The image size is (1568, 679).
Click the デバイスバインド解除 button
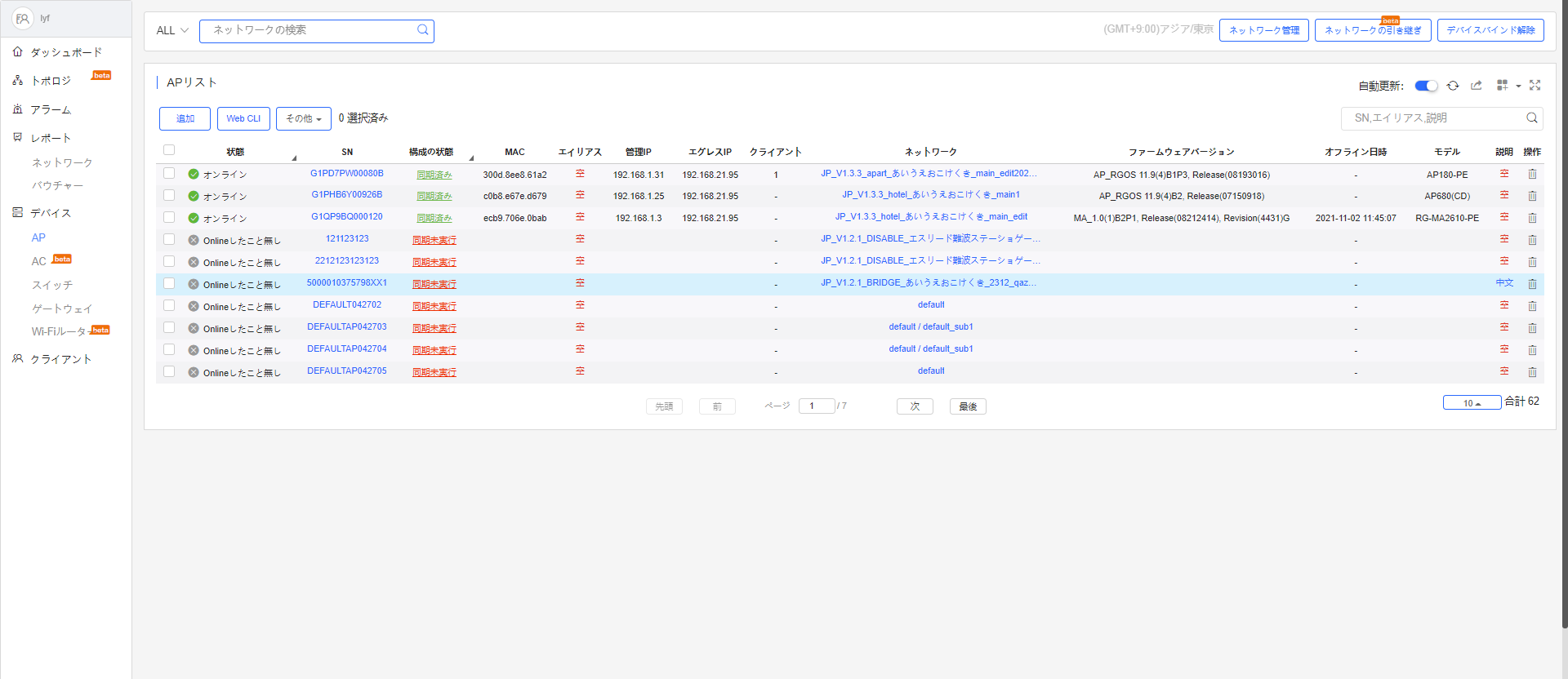click(x=1490, y=30)
